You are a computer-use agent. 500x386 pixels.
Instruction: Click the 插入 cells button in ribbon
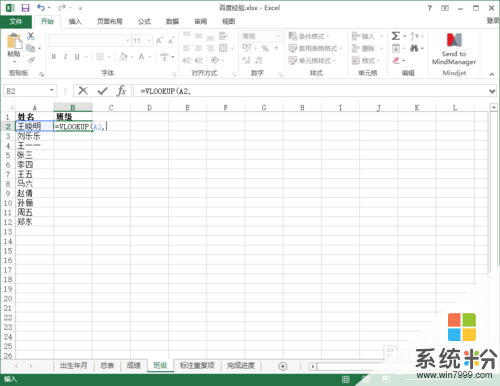point(363,36)
